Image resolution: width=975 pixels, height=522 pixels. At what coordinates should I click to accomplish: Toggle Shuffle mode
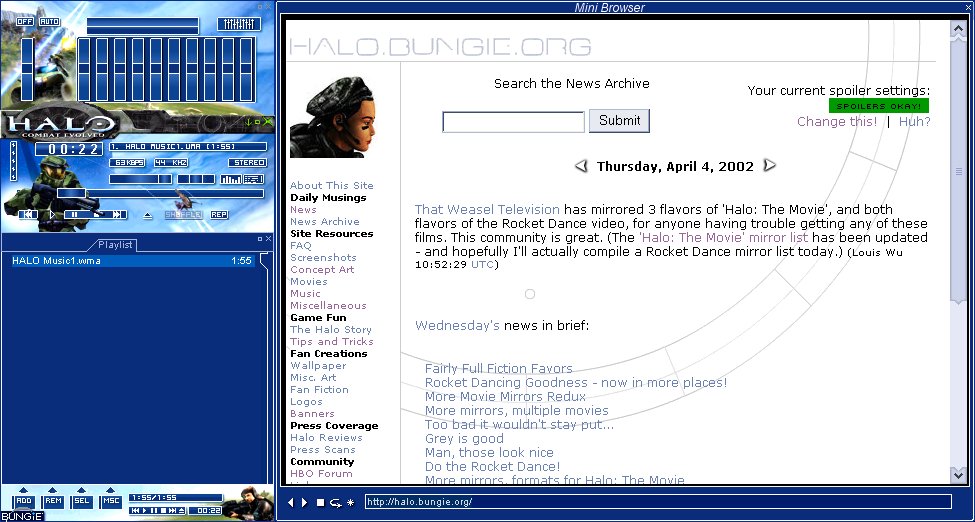183,215
